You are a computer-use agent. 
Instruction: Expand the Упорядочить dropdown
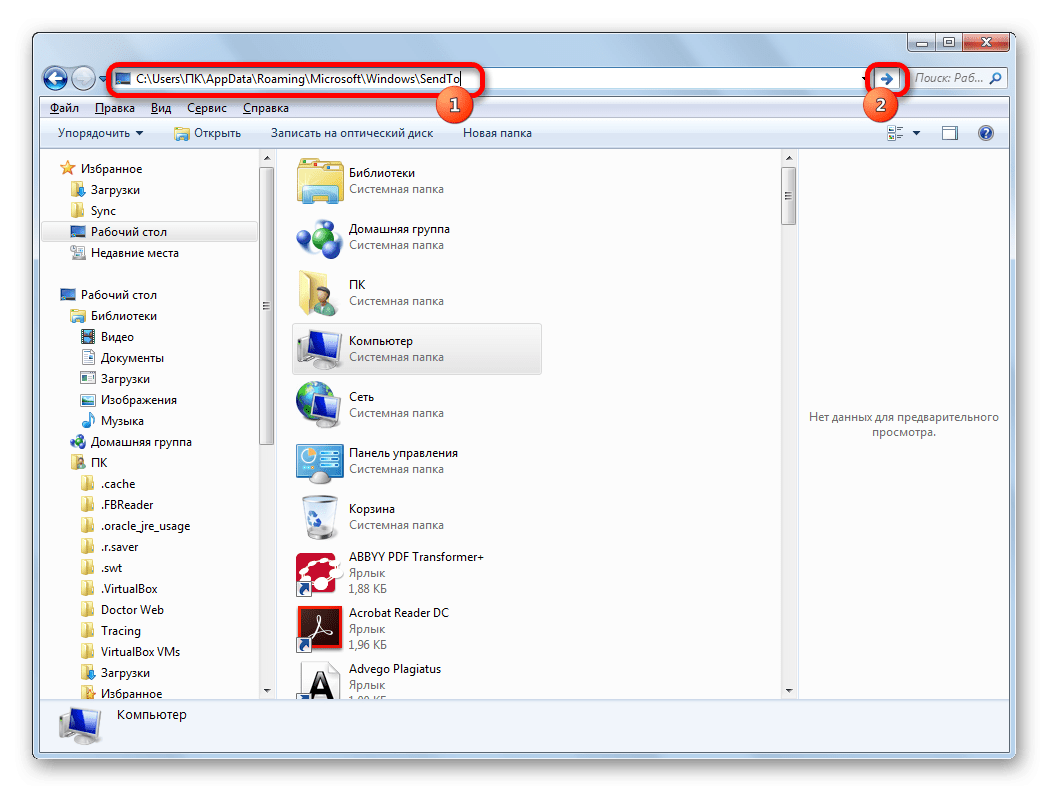coord(100,133)
